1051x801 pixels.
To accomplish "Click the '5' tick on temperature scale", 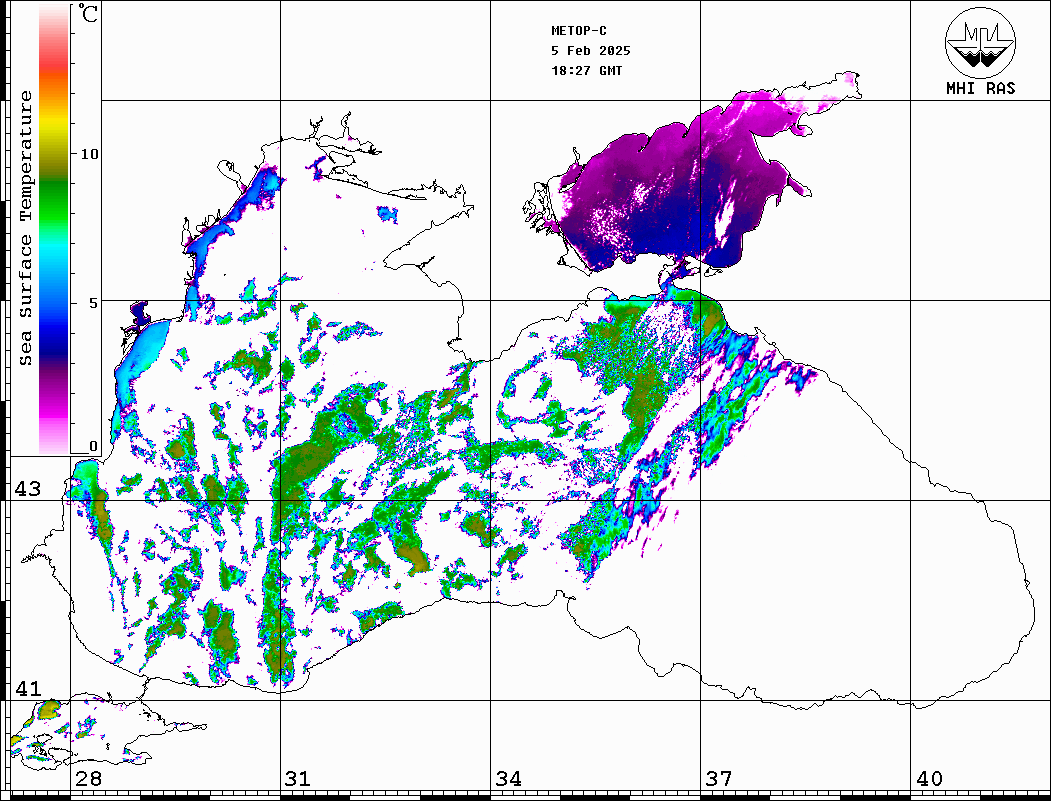I will 94,303.
